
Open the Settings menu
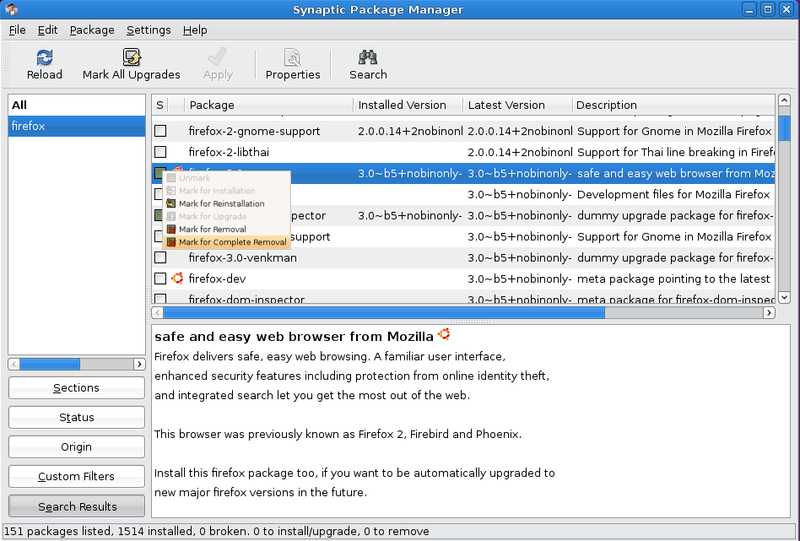(x=148, y=30)
